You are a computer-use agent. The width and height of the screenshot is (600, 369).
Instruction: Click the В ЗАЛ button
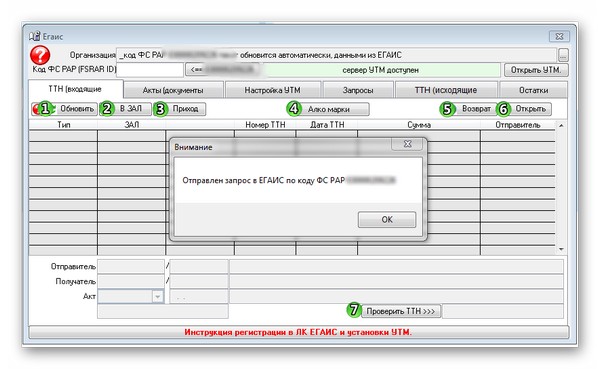coord(126,109)
